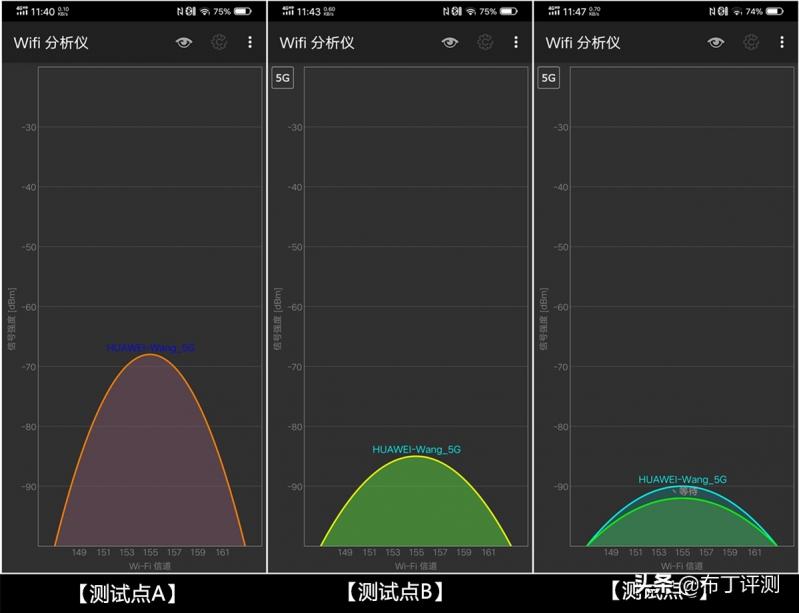Click the signal bars icon at 11:40
This screenshot has height=613, width=799.
coord(22,11)
